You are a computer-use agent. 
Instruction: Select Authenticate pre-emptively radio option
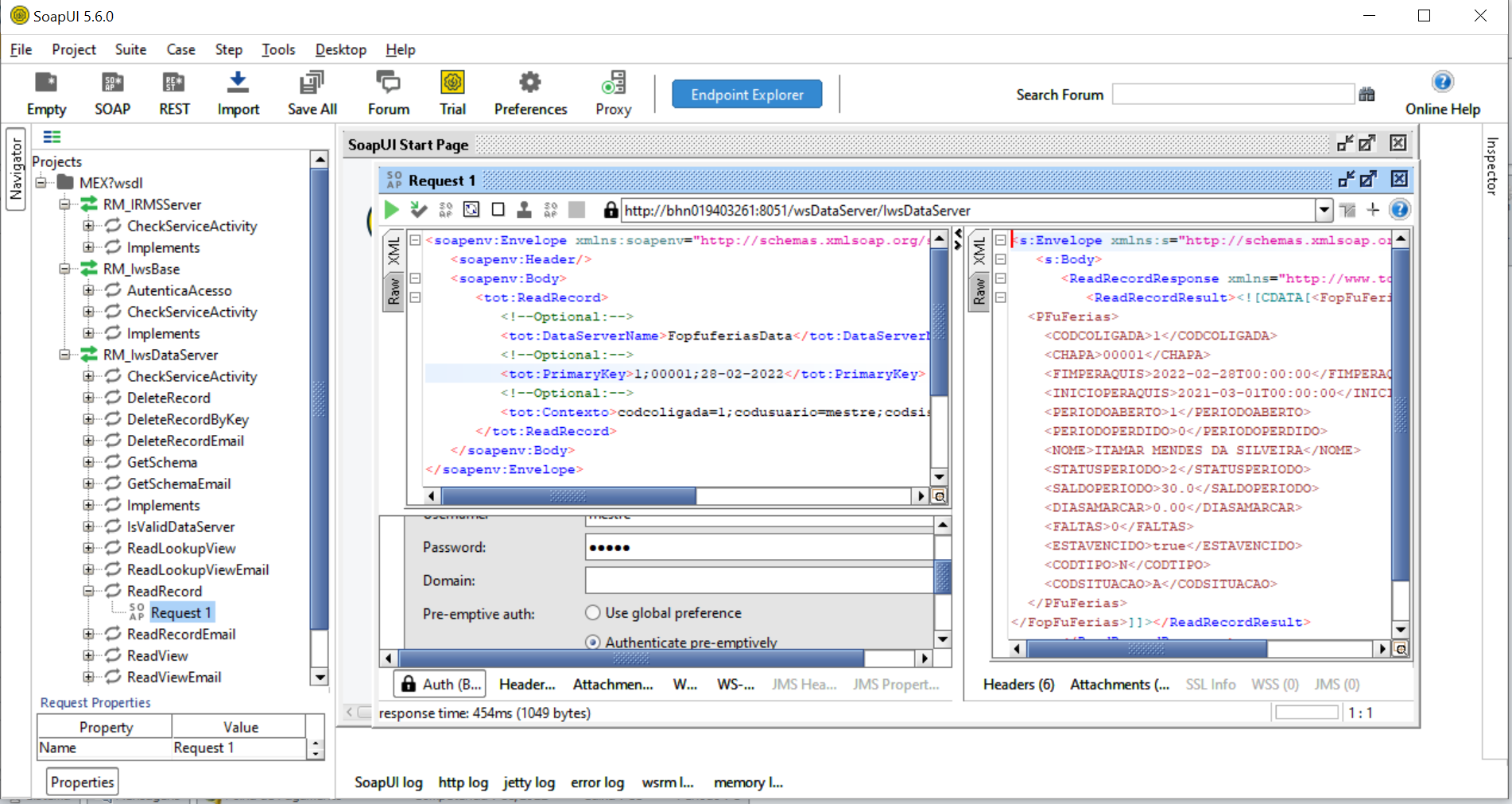coord(592,642)
